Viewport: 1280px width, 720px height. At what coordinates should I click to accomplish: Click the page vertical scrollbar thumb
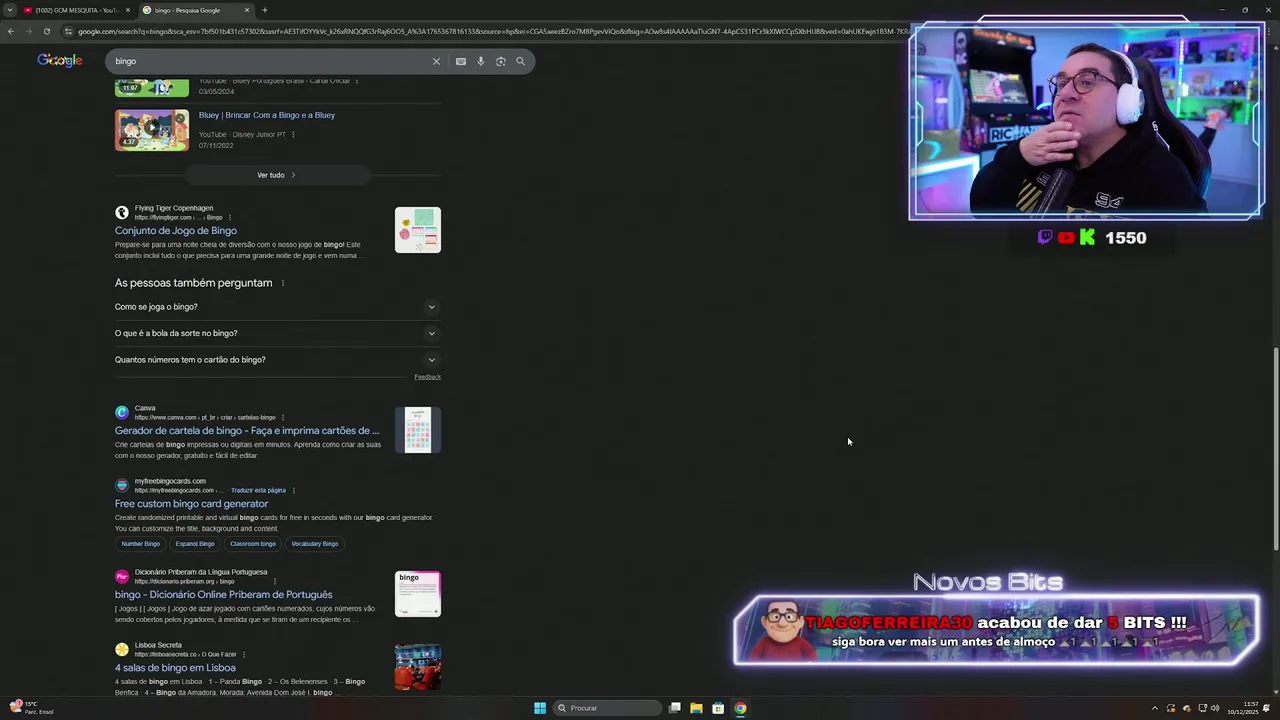(x=1276, y=447)
